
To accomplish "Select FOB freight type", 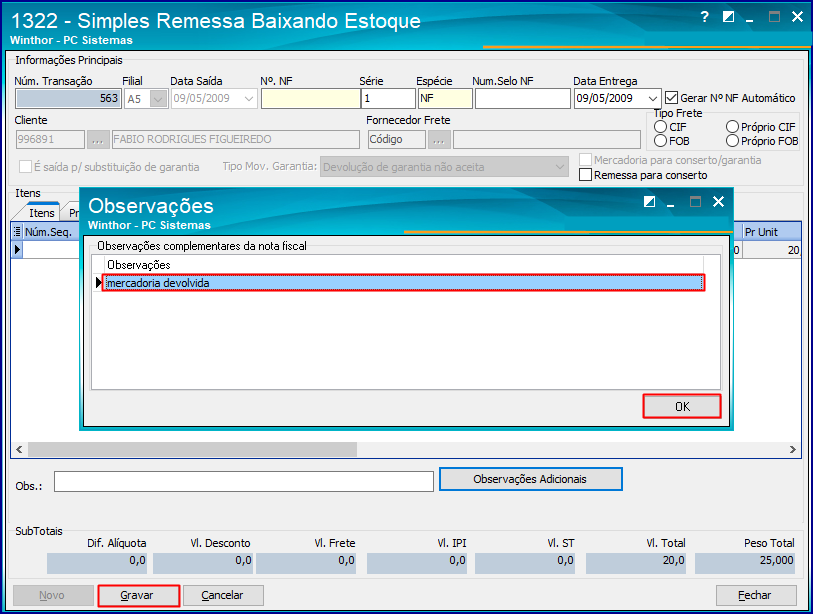I will coord(660,141).
